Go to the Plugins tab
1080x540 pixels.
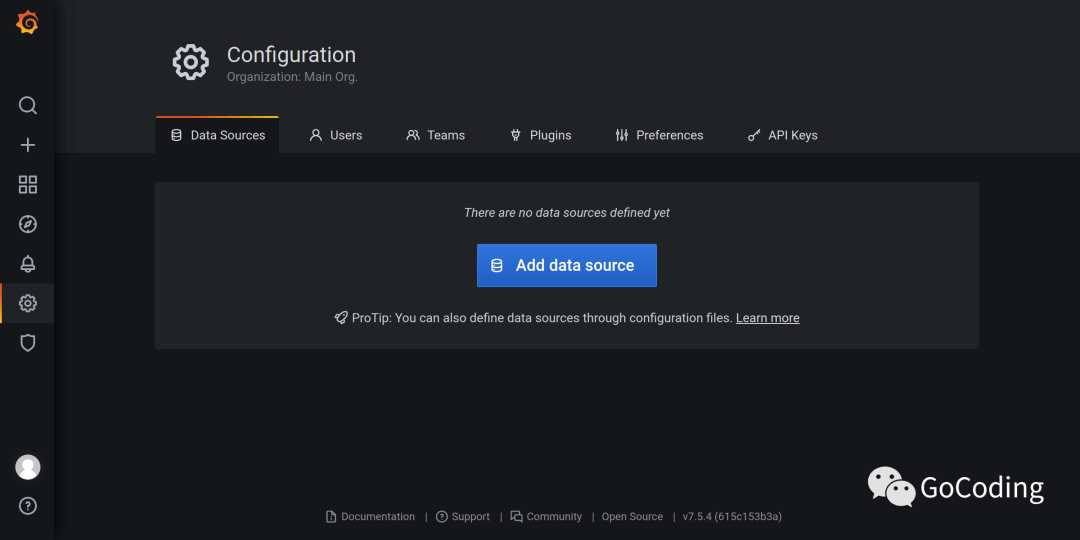541,135
